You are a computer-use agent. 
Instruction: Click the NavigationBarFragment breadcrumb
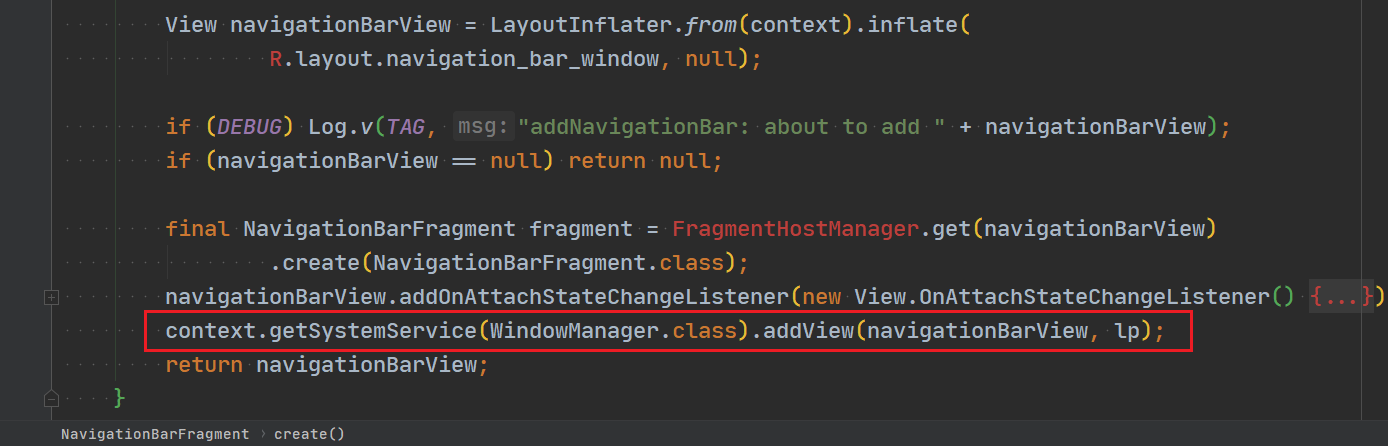pos(155,434)
